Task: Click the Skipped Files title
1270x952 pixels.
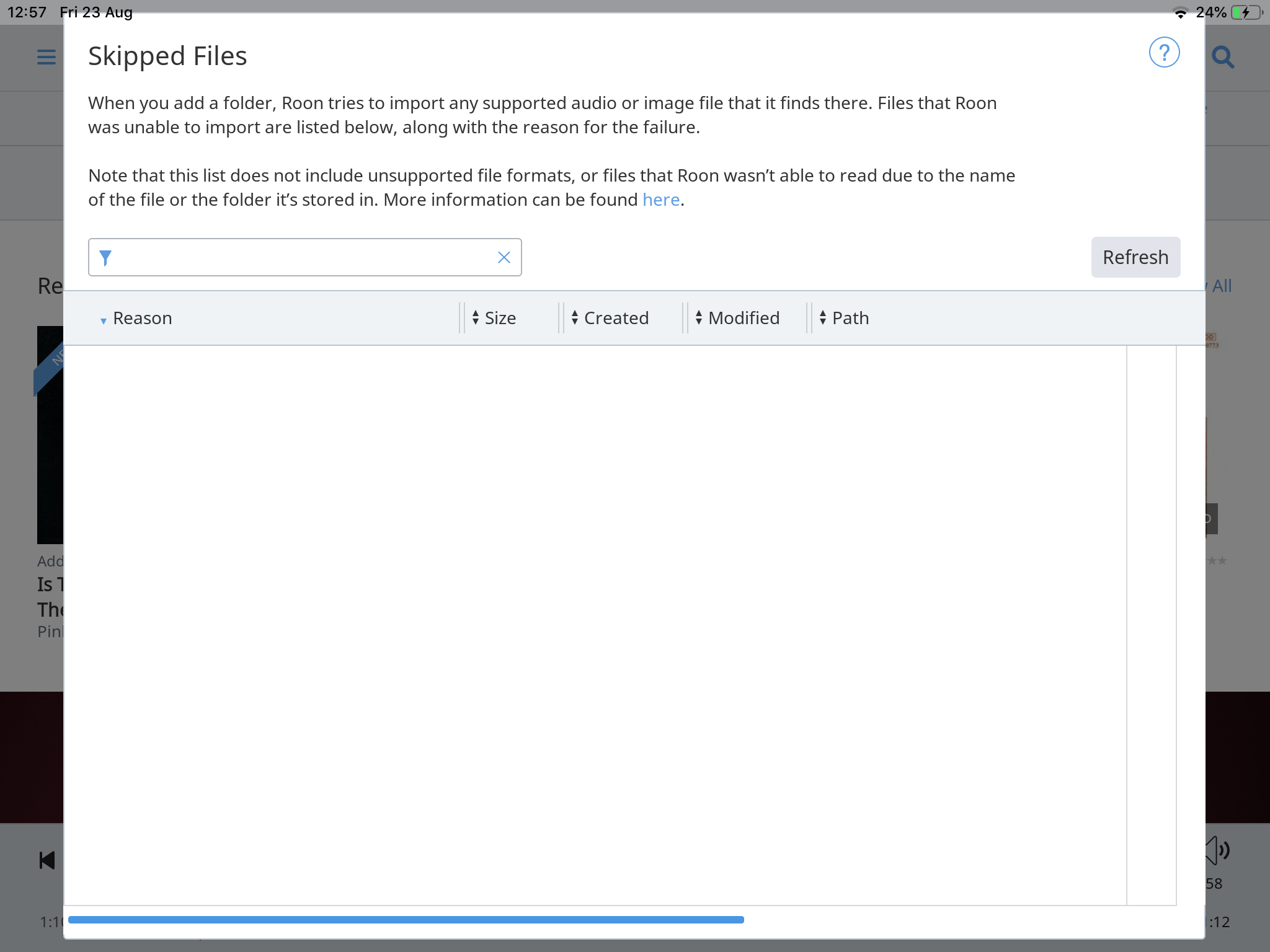Action: point(167,56)
